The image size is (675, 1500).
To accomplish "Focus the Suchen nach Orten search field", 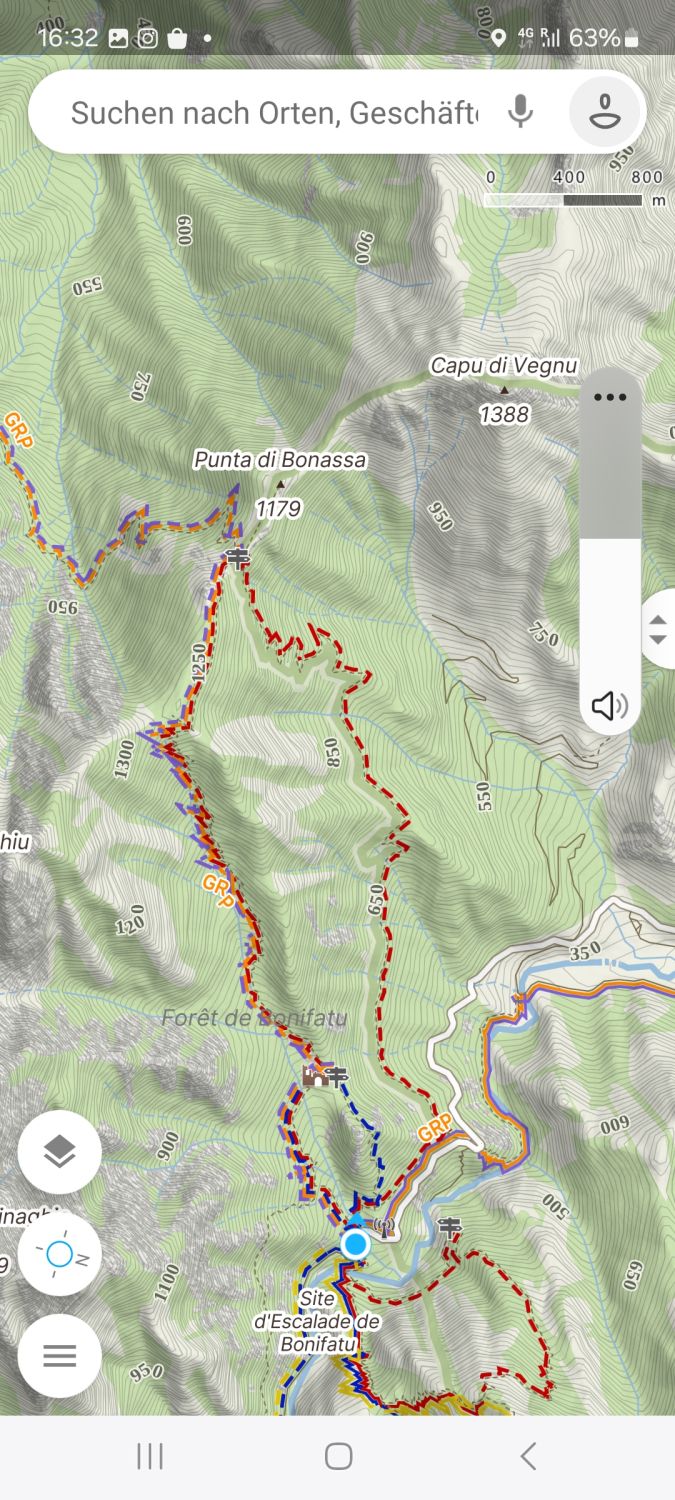I will pos(274,112).
